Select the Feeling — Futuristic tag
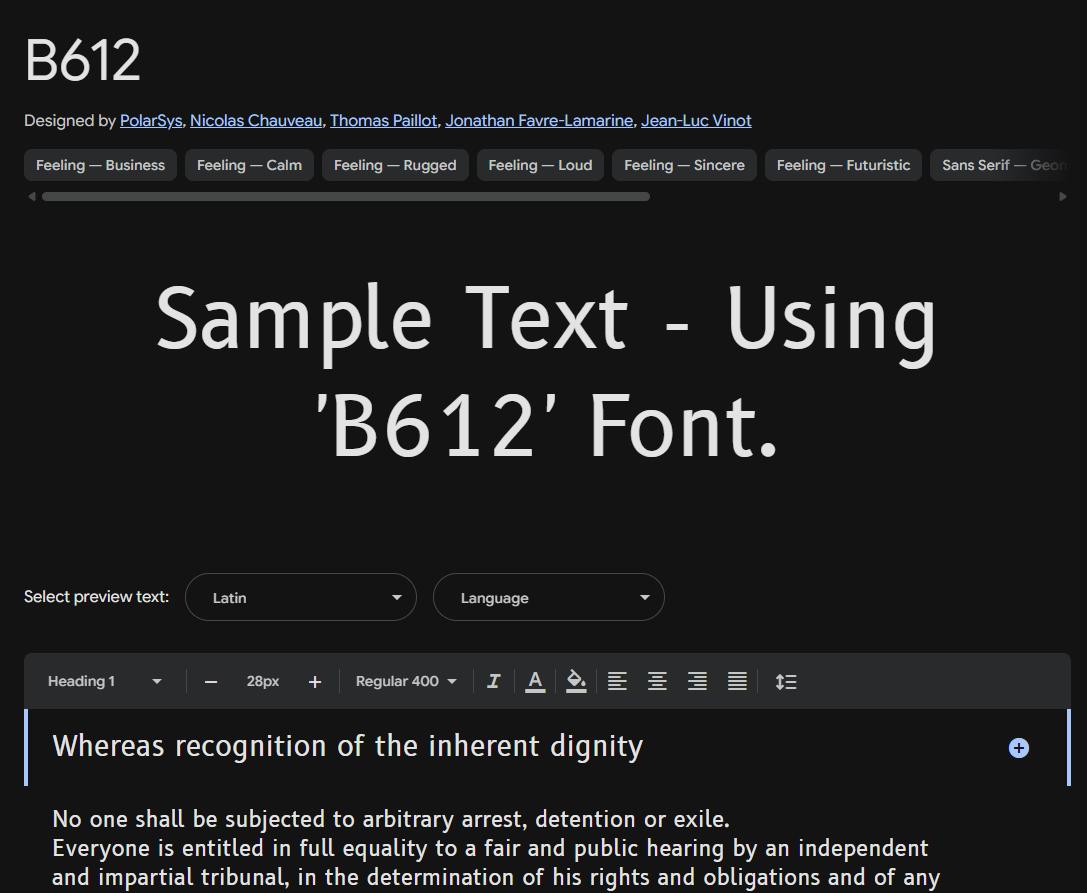The height and width of the screenshot is (893, 1087). pos(843,165)
